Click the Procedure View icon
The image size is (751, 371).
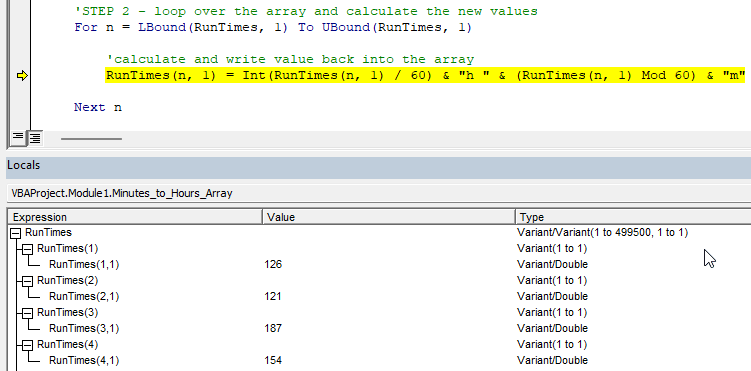[x=17, y=138]
